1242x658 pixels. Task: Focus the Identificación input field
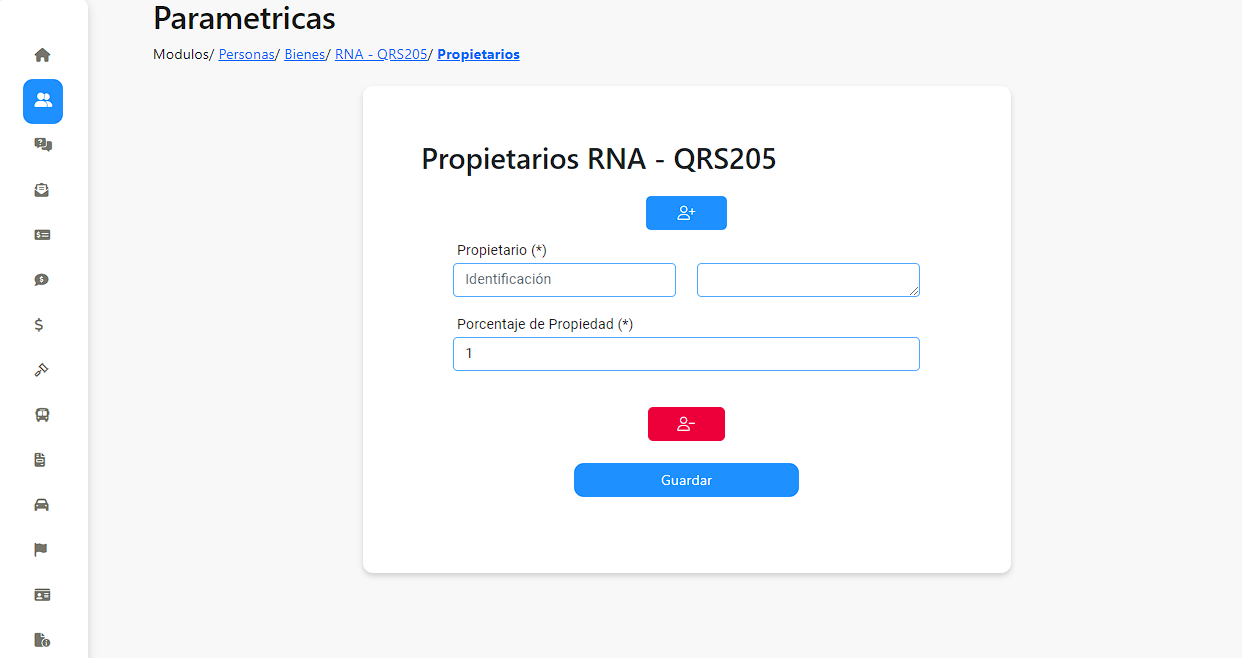point(564,280)
